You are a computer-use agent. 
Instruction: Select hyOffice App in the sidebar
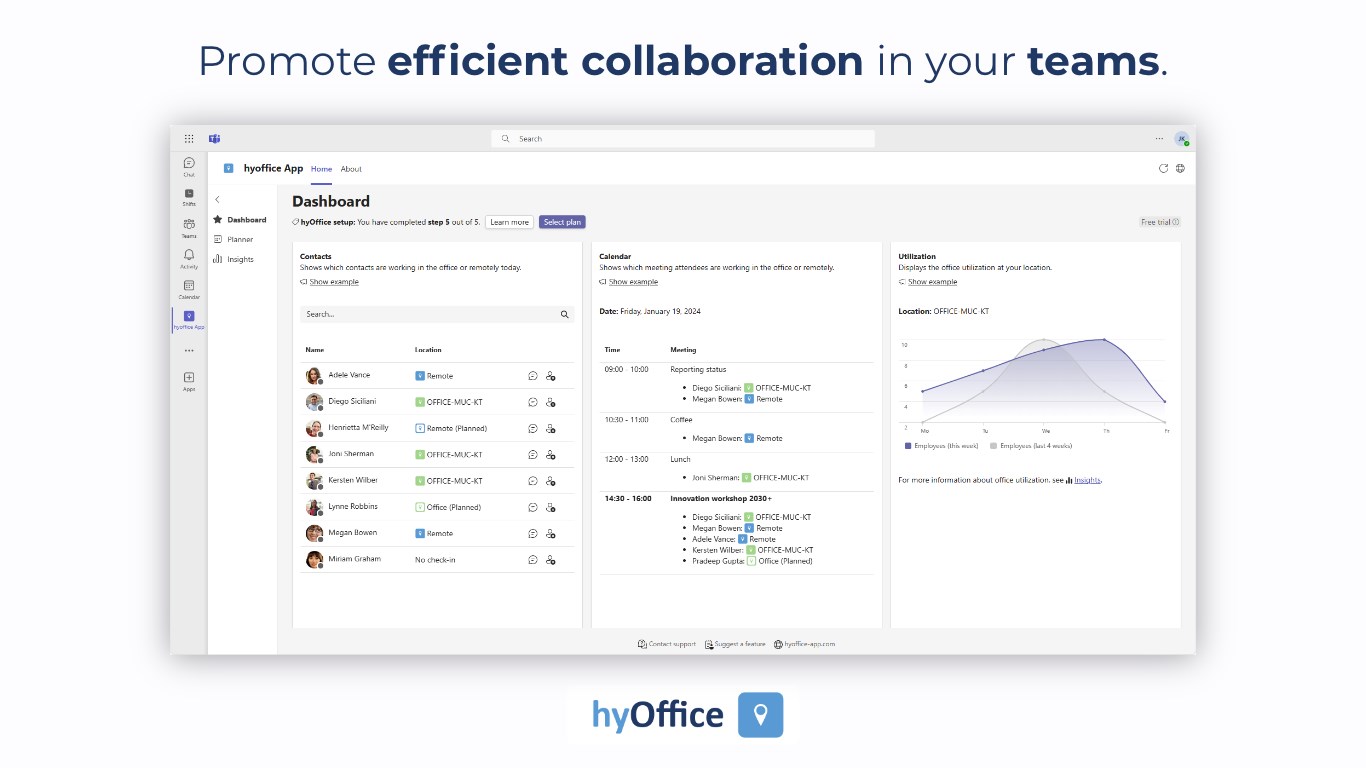[x=189, y=319]
